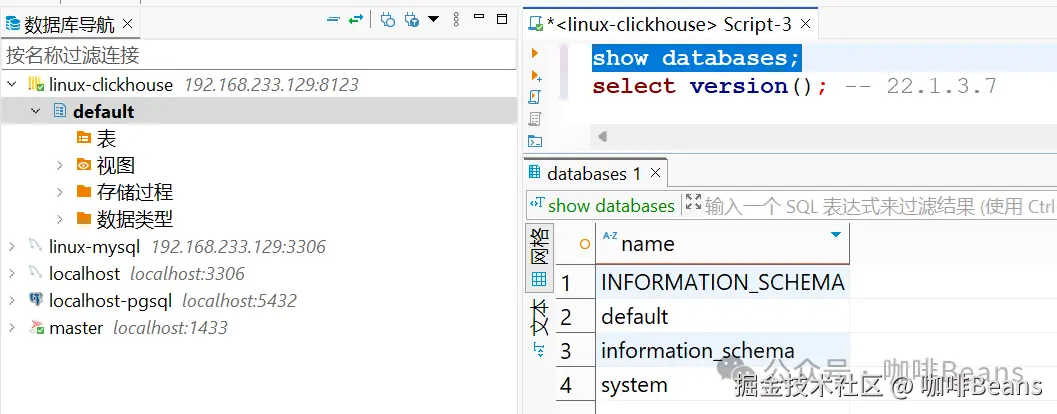Select the system result cell
This screenshot has height=414, width=1057.
point(722,385)
